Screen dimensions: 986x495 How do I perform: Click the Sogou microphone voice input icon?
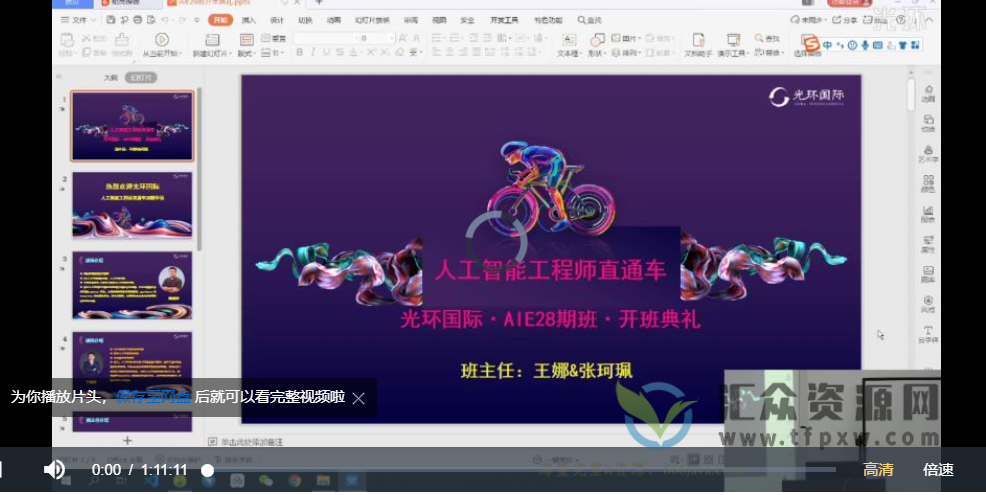(x=865, y=45)
